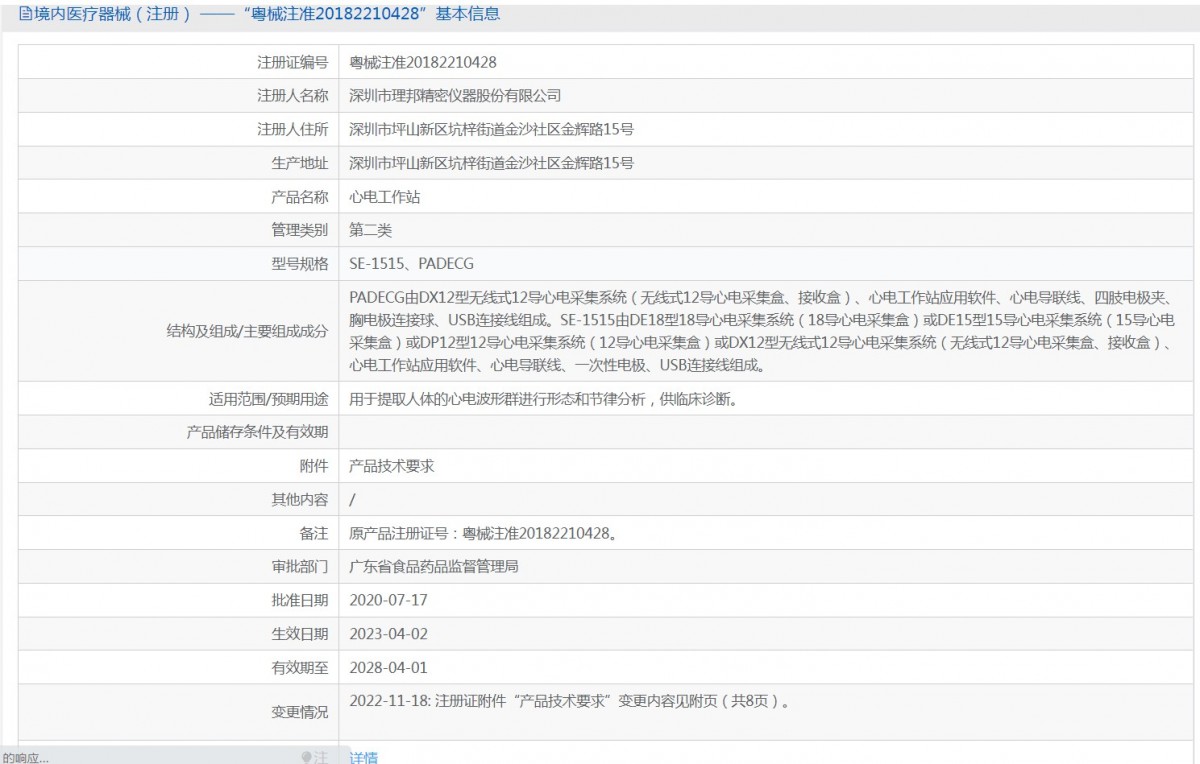Screen dimensions: 1200x764
Task: Click the 结构及组成/主要组成成分 label
Action: [246, 331]
